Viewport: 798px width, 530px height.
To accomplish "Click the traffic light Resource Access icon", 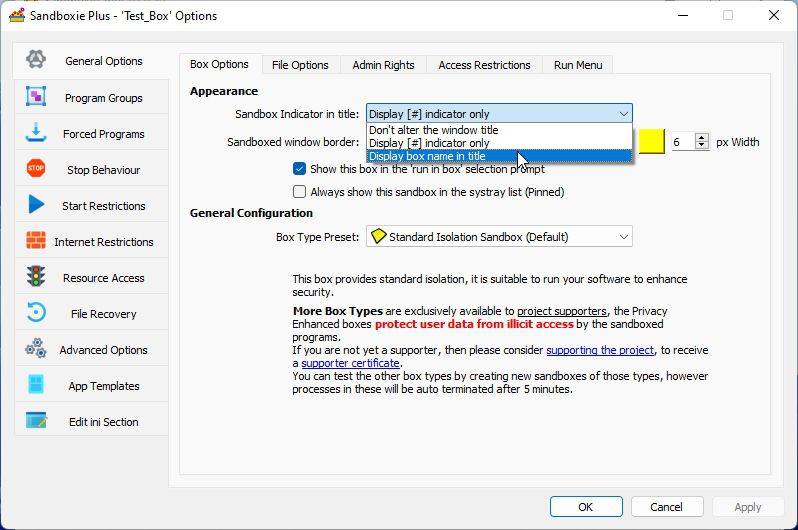I will click(36, 276).
